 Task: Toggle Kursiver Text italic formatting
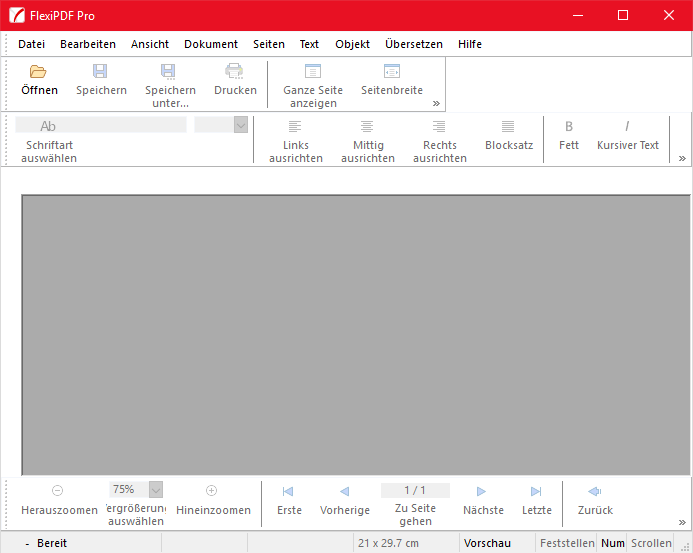point(627,127)
